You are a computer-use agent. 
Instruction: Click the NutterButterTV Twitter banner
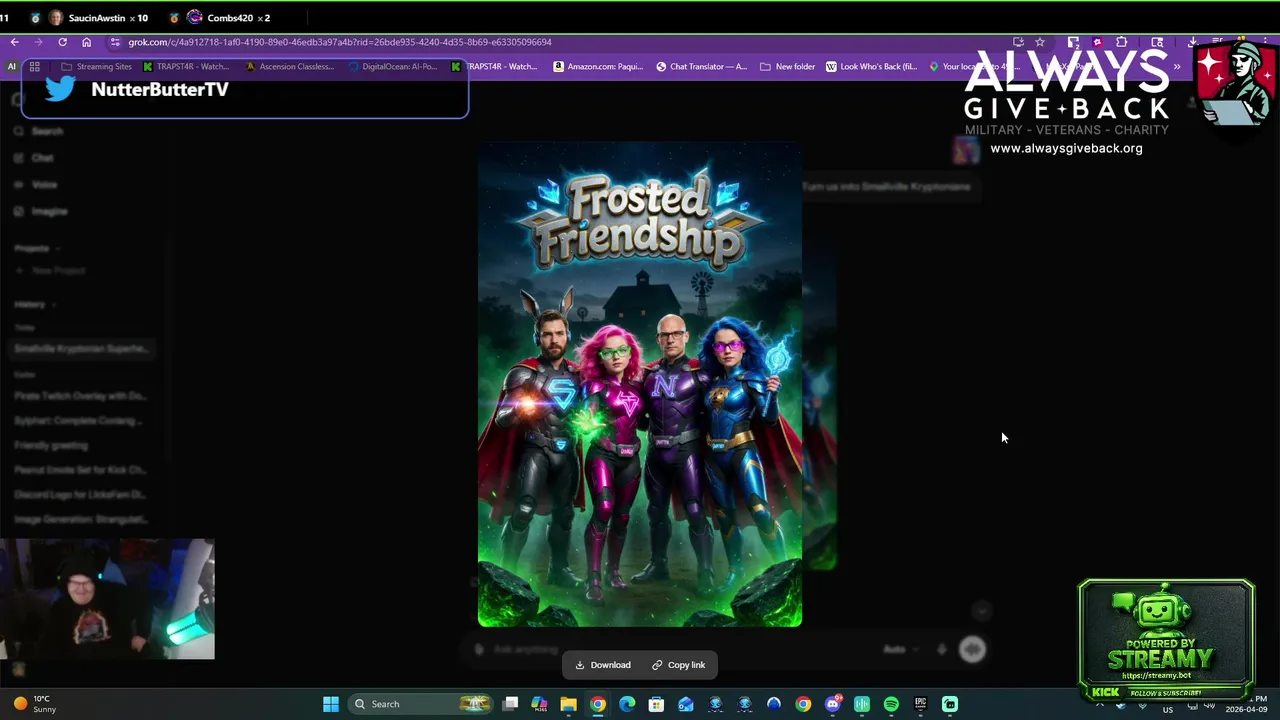point(245,90)
